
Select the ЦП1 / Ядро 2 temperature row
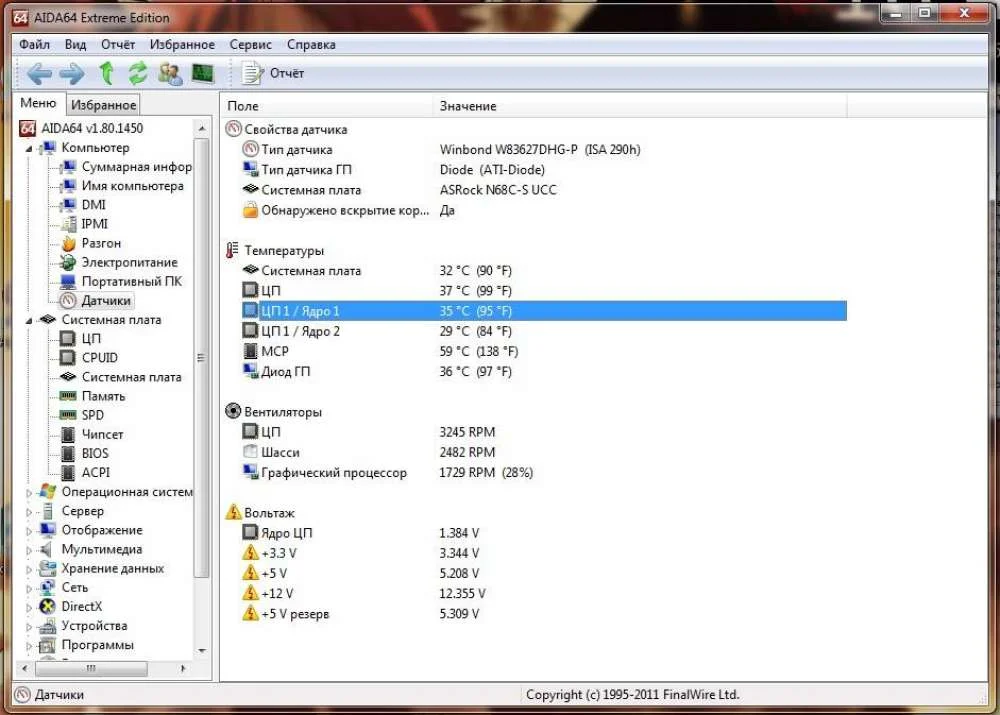click(544, 331)
